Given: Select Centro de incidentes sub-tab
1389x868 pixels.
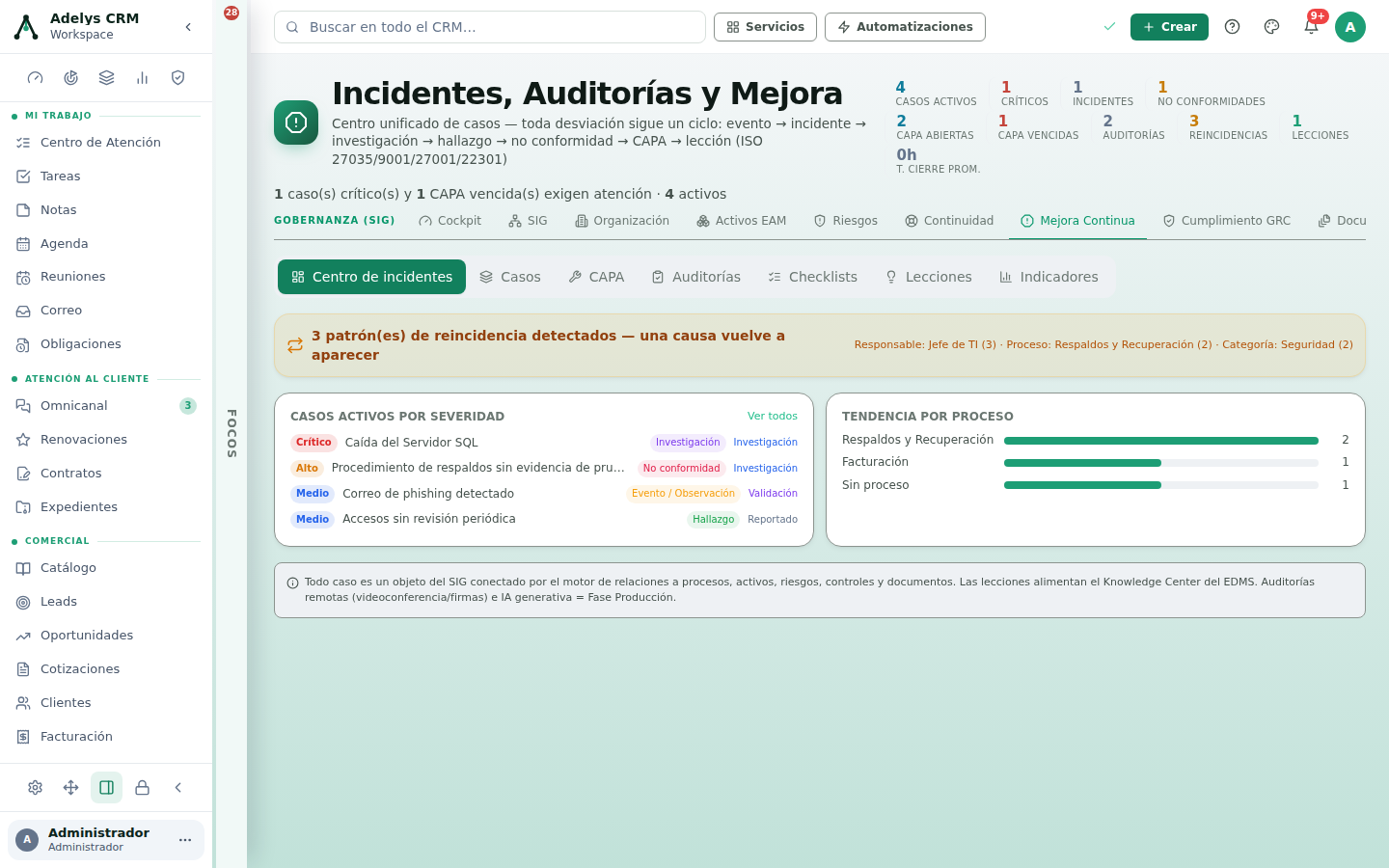Looking at the screenshot, I should 371,277.
